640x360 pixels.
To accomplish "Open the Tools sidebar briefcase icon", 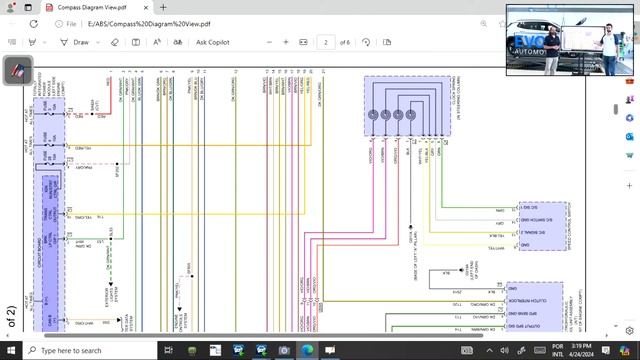I will click(x=629, y=81).
